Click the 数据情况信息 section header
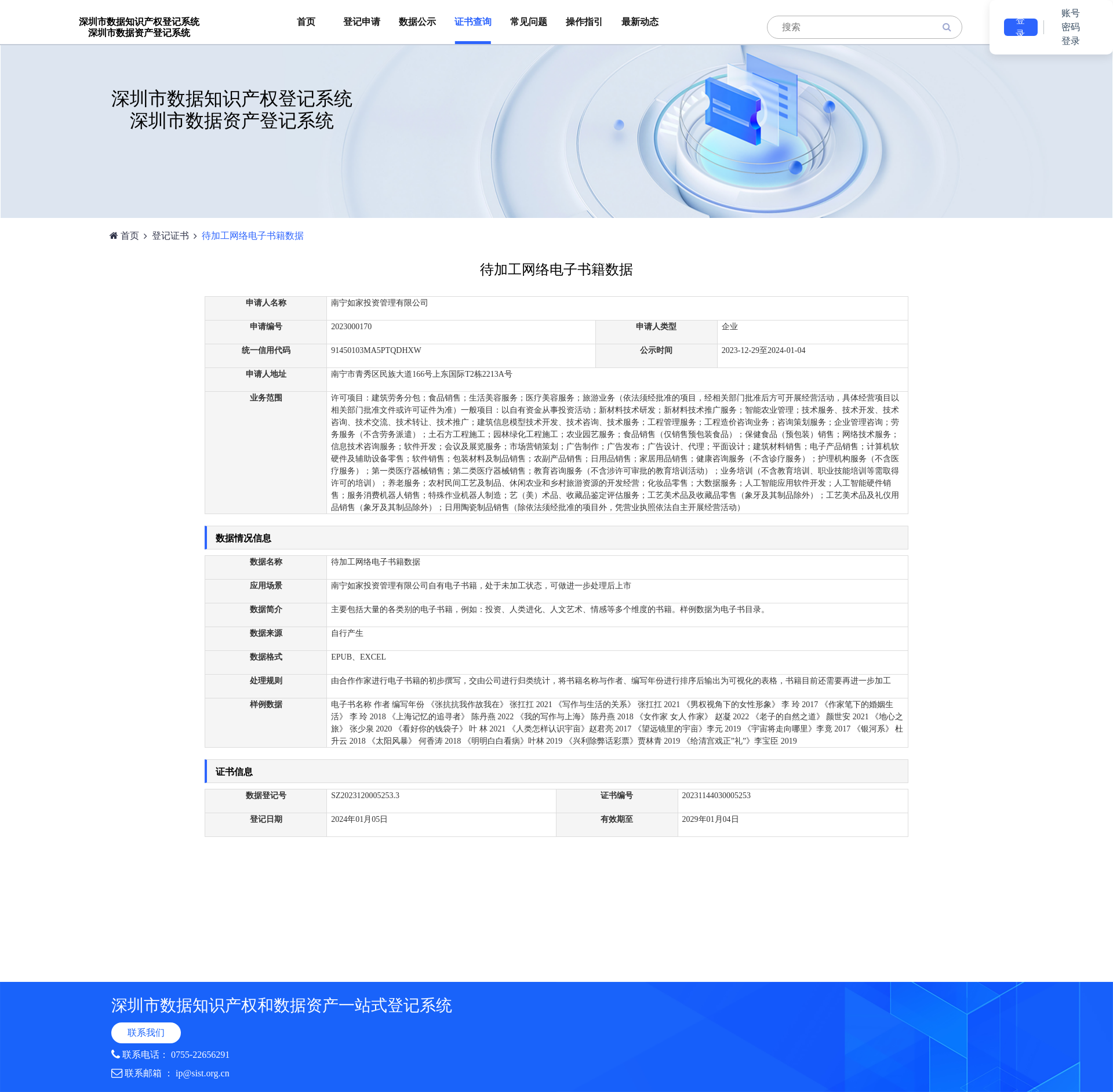Image resolution: width=1113 pixels, height=1092 pixels. [x=556, y=538]
